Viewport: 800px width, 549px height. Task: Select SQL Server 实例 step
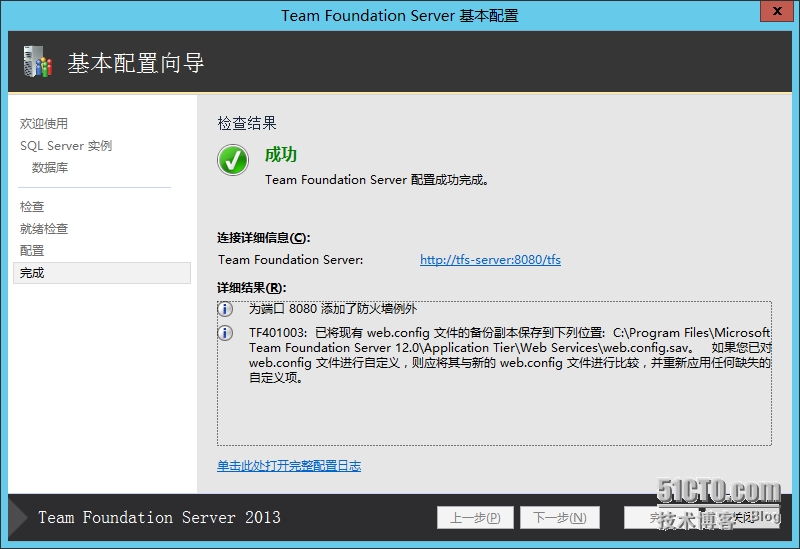coord(66,146)
